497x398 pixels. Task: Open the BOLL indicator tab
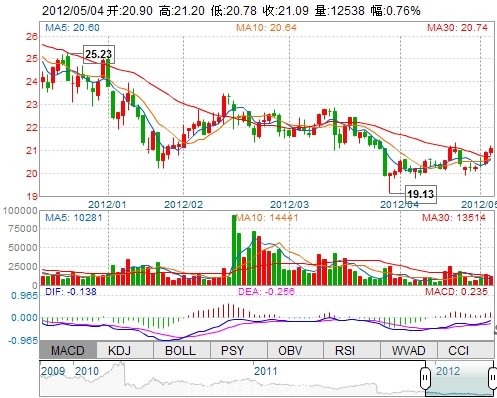point(182,350)
